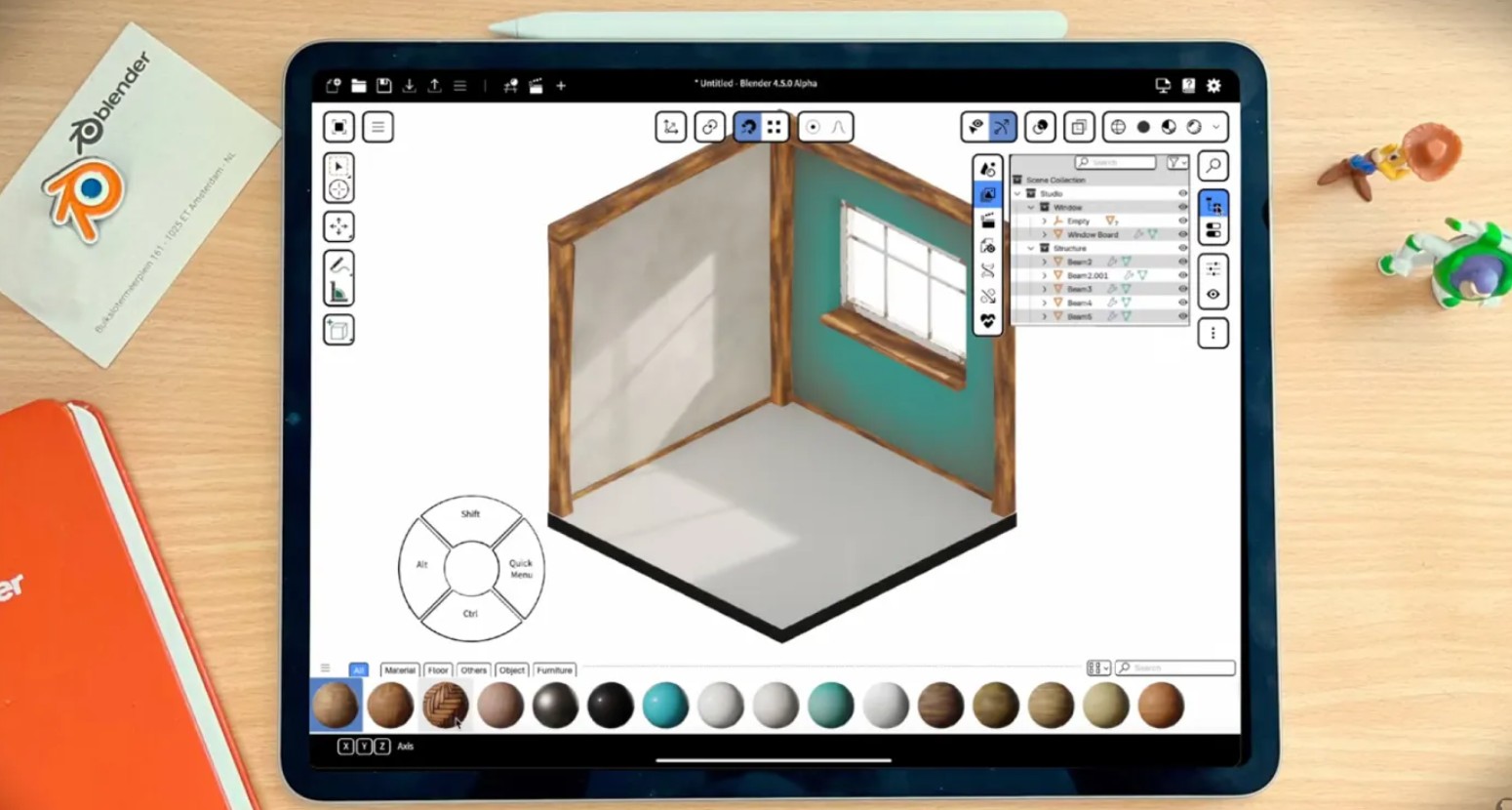
Task: Open the settings gear icon
Action: pyautogui.click(x=1214, y=86)
